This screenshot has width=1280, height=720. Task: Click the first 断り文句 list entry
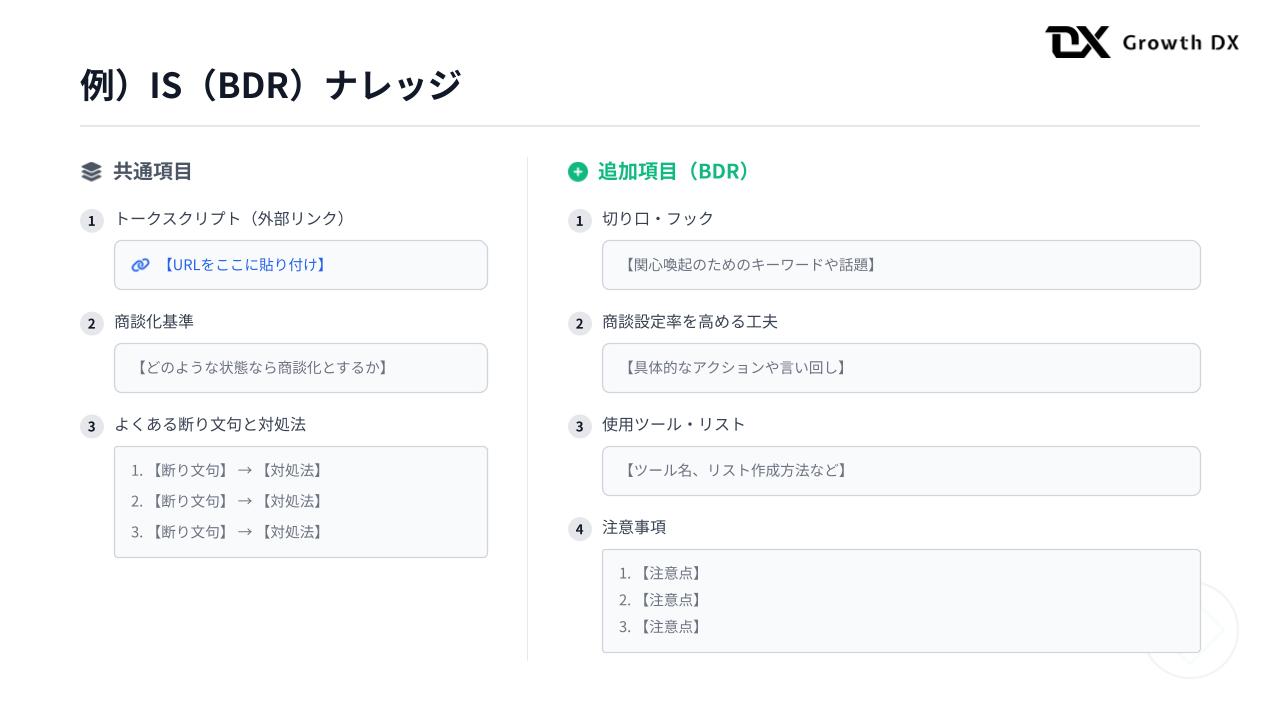228,470
